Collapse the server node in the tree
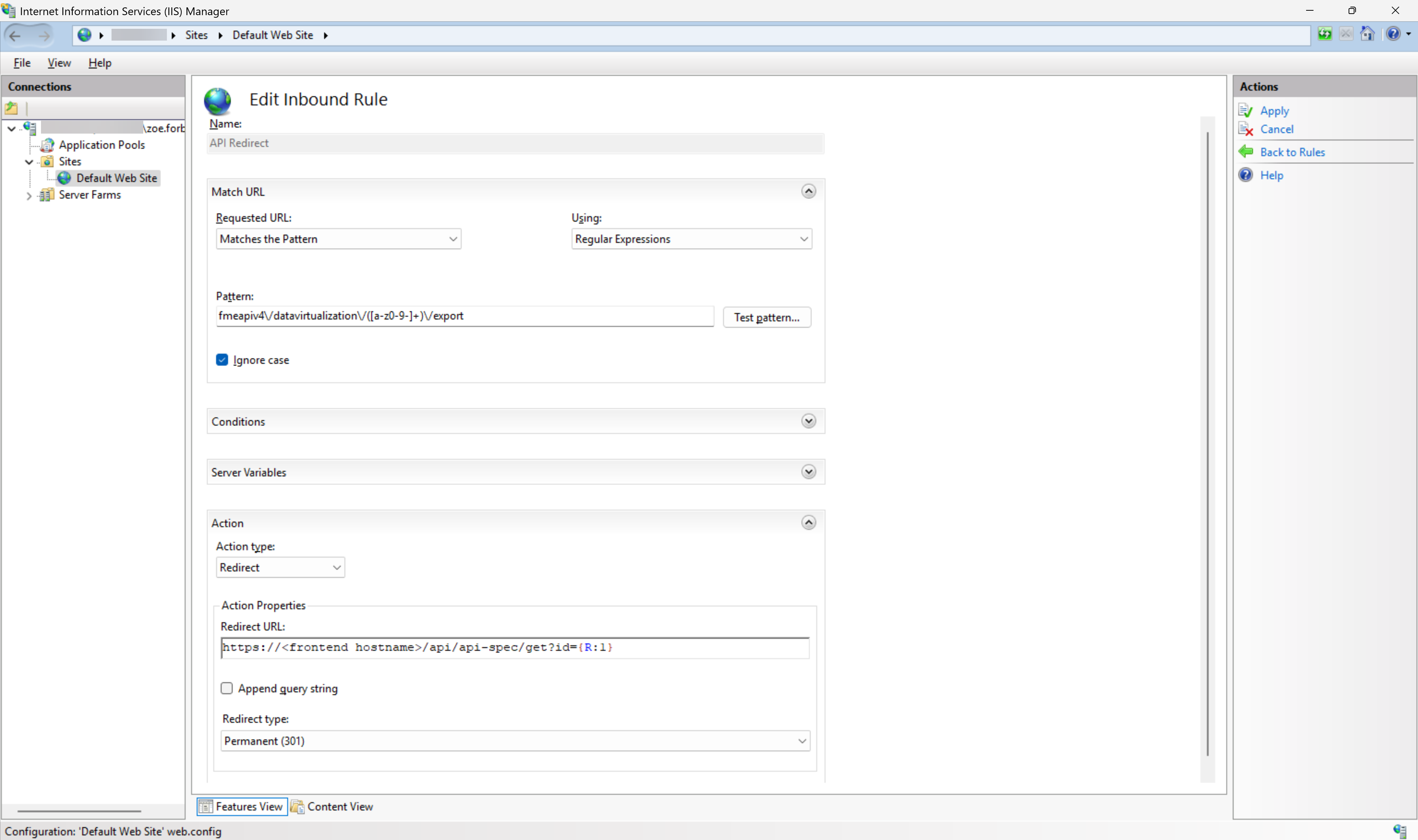This screenshot has width=1418, height=840. point(11,128)
